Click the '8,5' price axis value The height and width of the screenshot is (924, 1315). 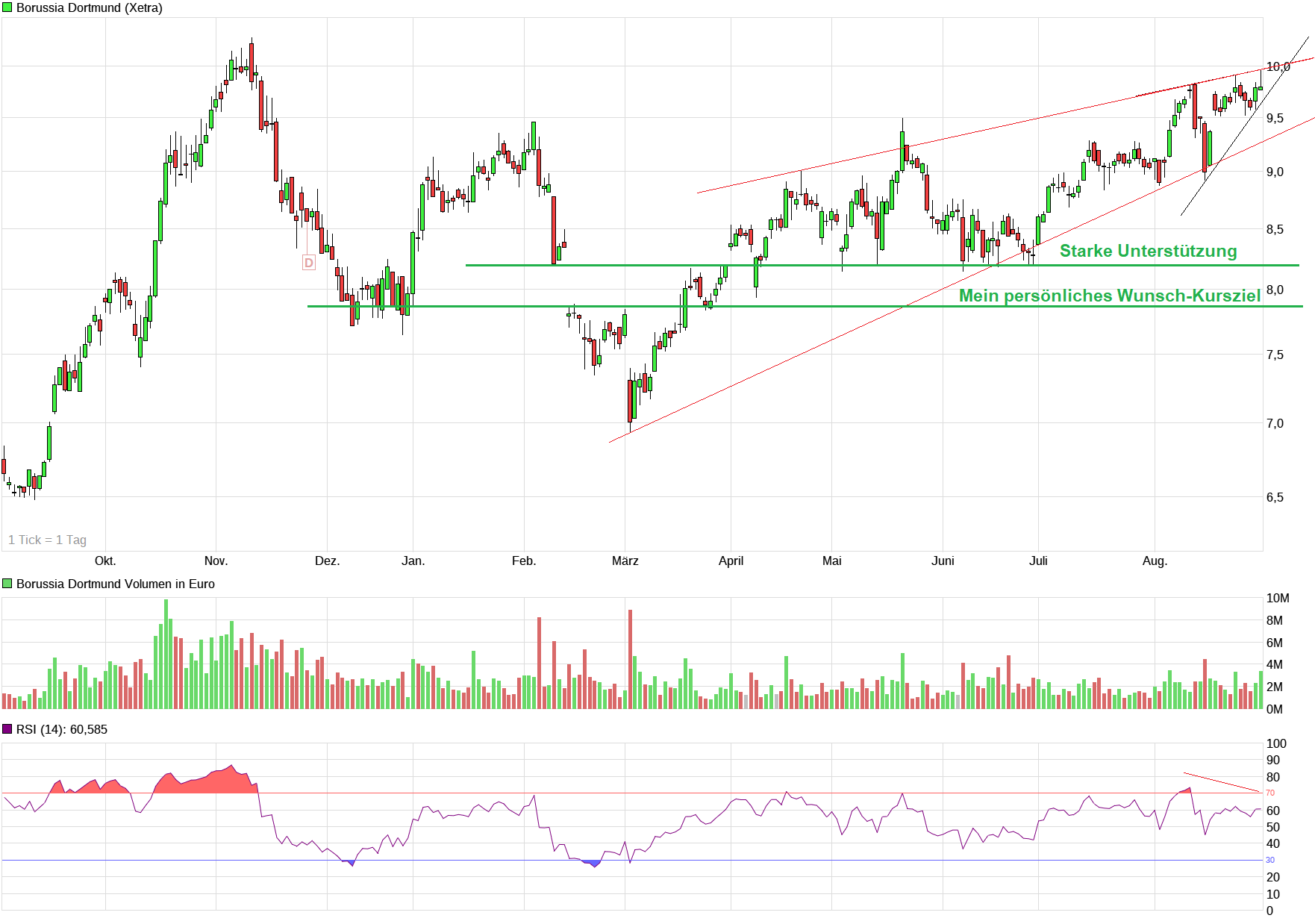(x=1275, y=229)
